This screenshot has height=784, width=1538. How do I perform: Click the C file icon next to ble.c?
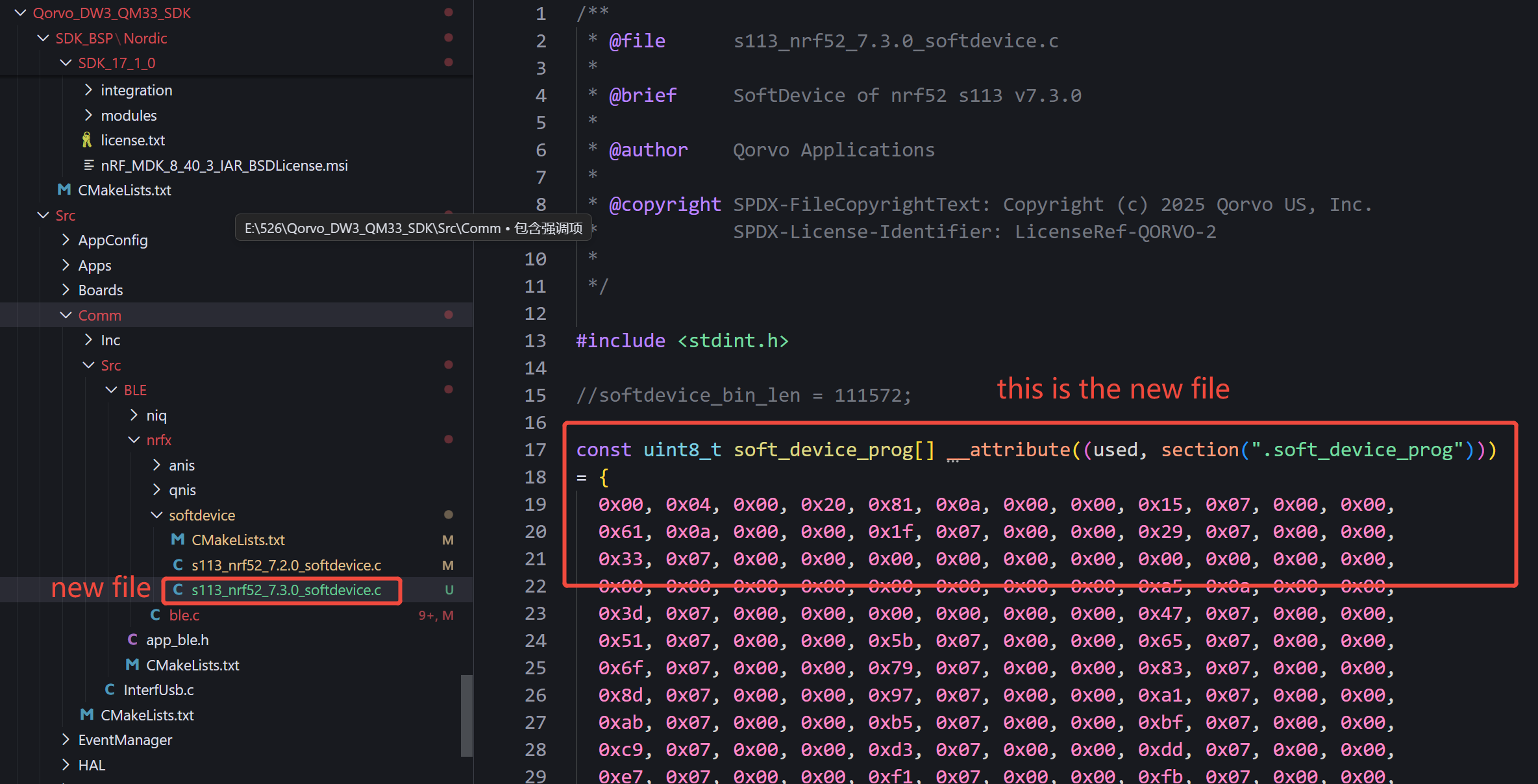156,615
